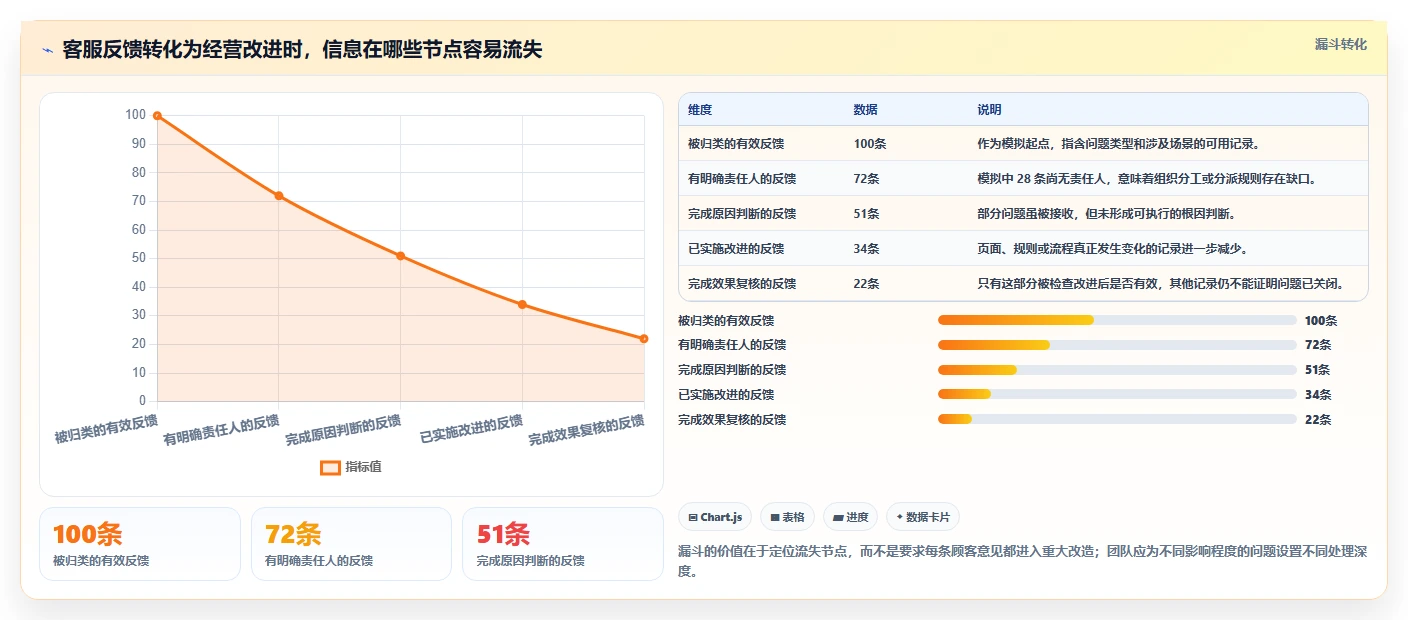The image size is (1408, 620).
Task: Click the chart data point at 72
Action: point(279,196)
